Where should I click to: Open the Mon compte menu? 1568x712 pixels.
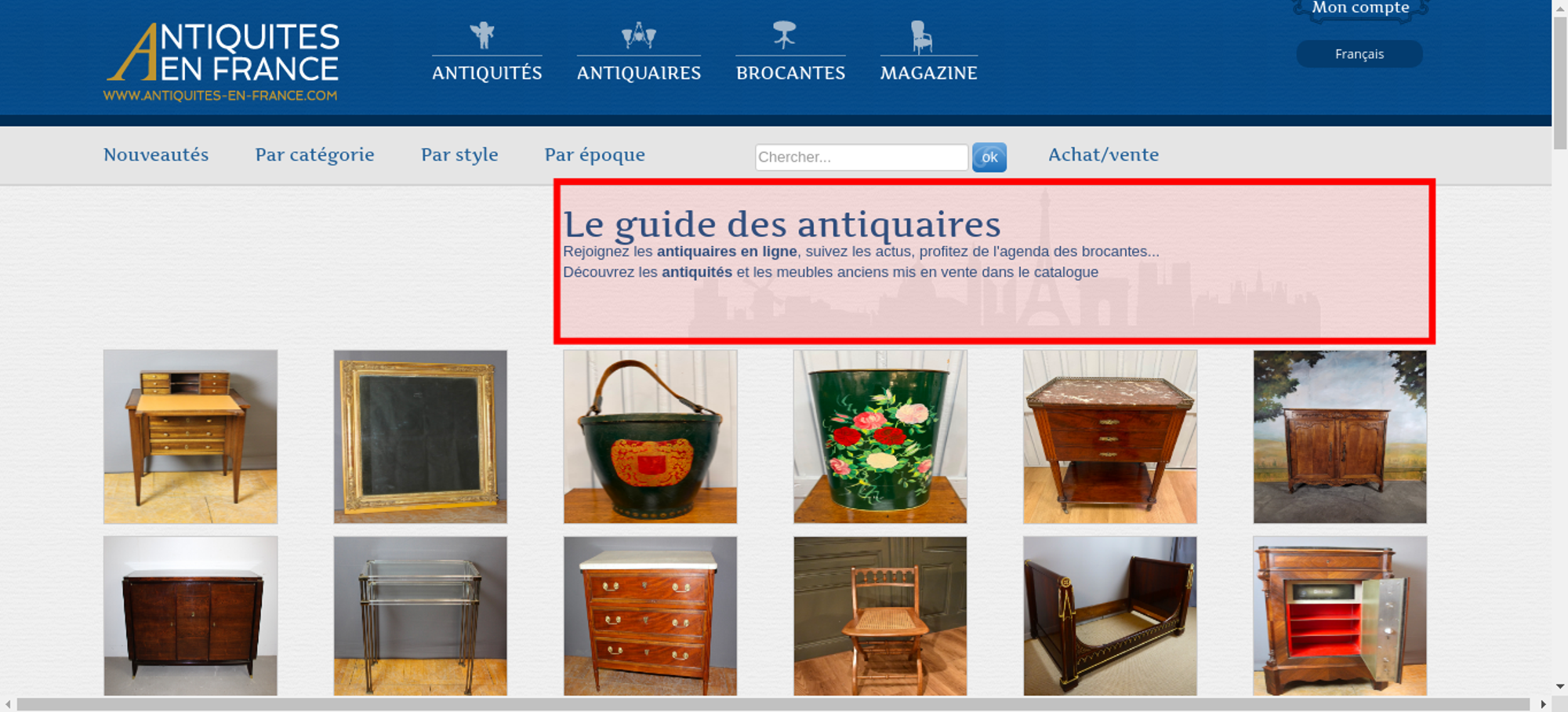tap(1360, 9)
